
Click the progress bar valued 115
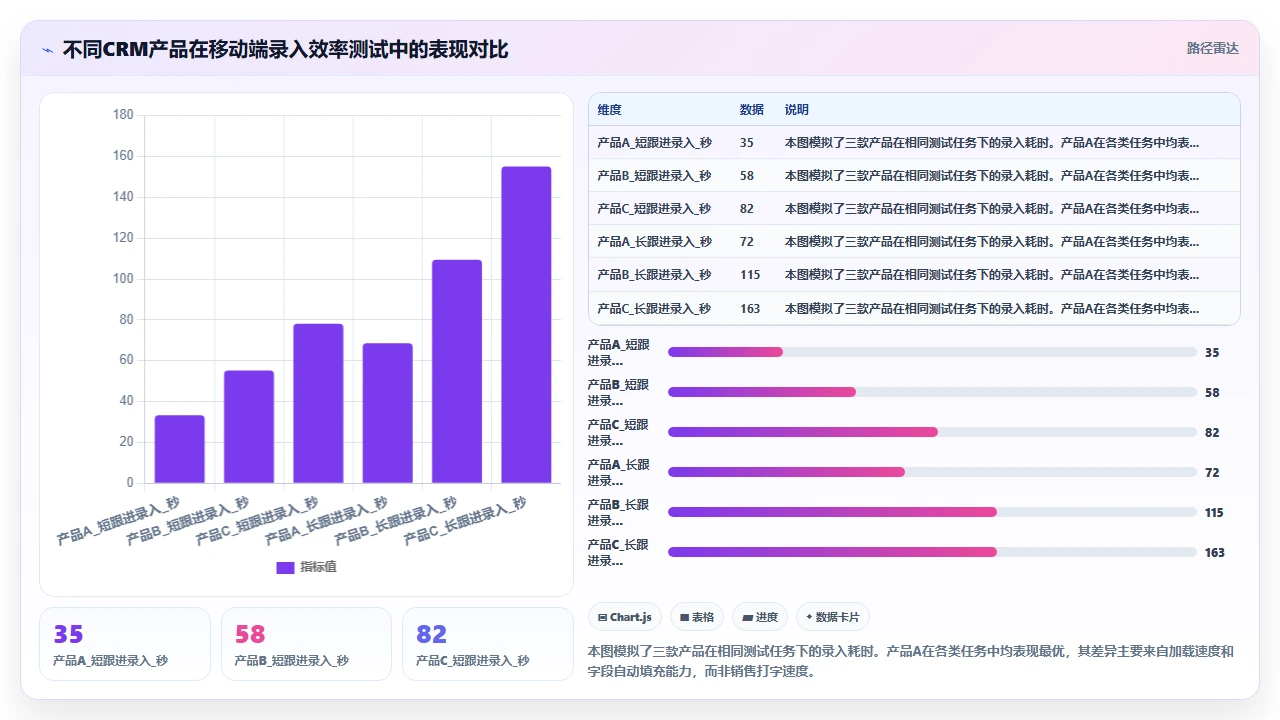click(932, 512)
